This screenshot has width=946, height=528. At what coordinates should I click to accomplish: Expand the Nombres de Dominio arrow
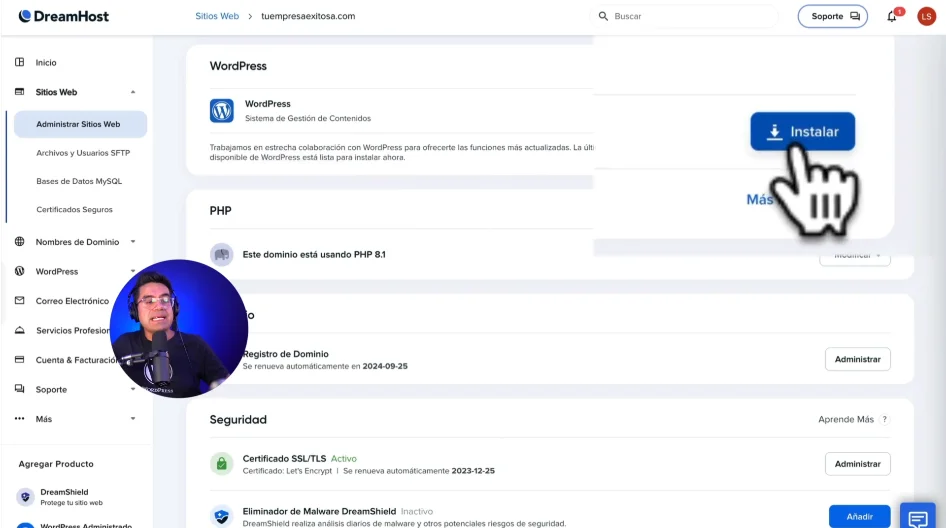coord(133,242)
